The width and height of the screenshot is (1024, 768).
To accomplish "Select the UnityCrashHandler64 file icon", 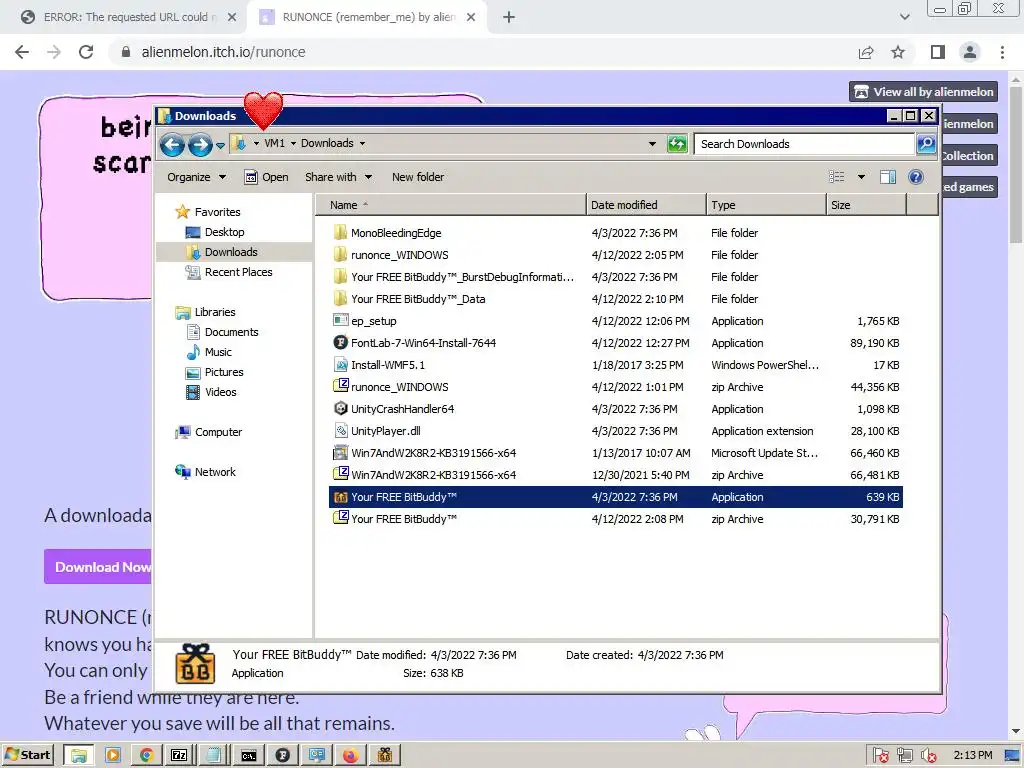I will pos(340,408).
